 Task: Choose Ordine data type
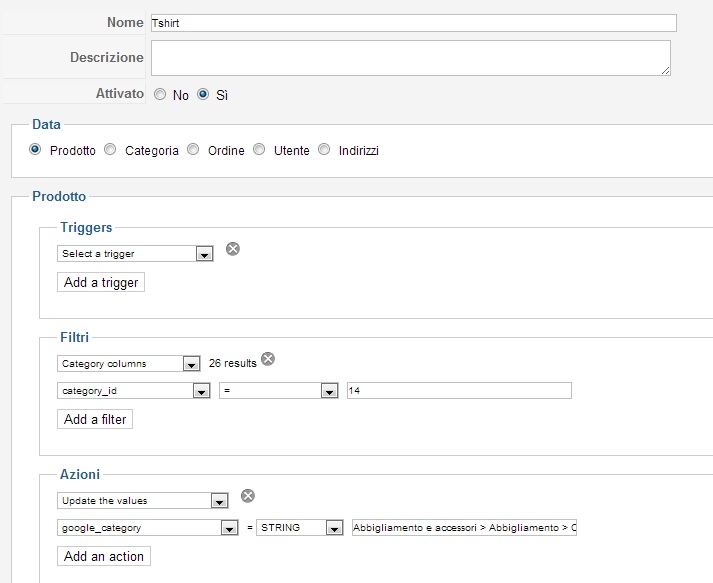point(193,149)
